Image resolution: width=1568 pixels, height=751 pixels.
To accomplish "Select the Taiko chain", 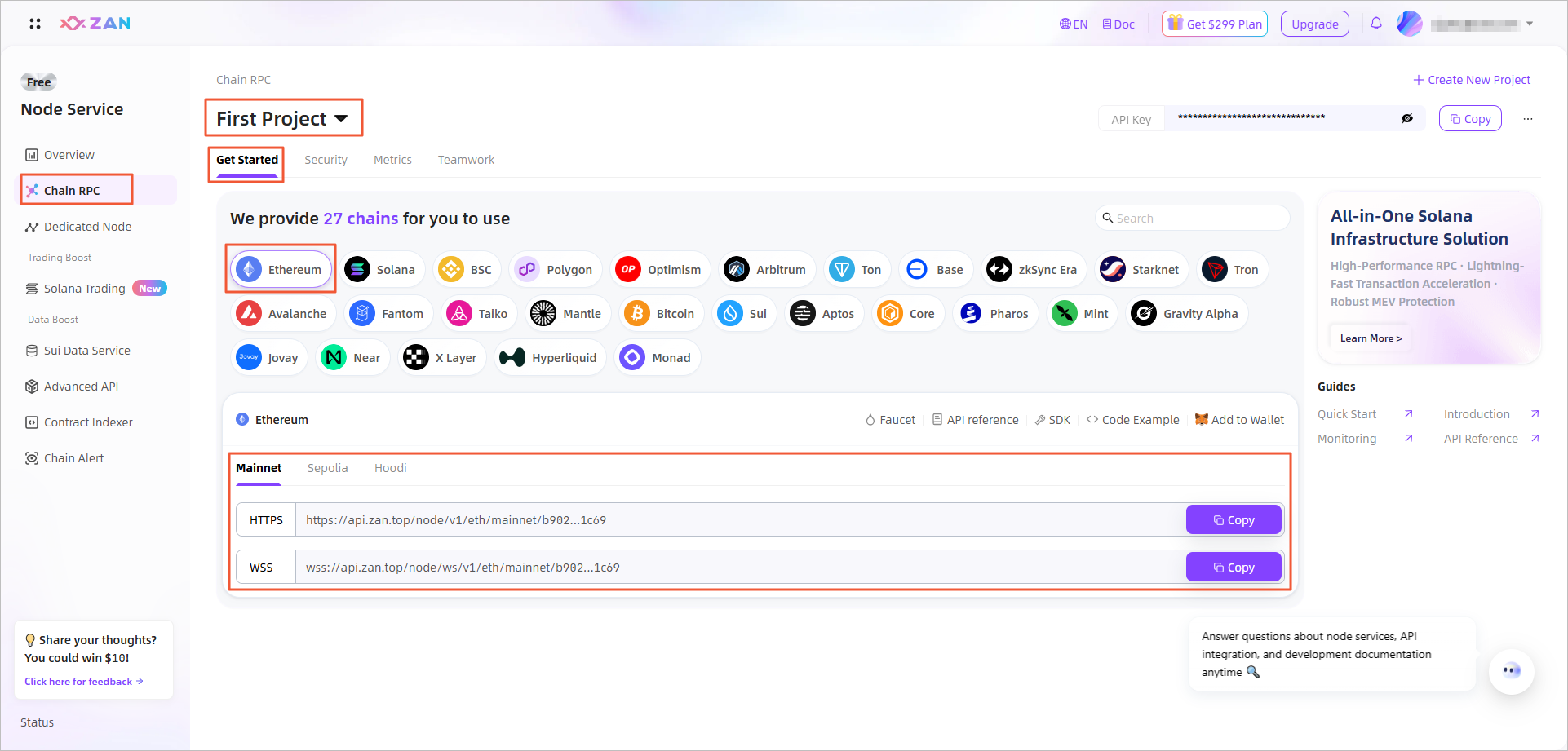I will (479, 314).
